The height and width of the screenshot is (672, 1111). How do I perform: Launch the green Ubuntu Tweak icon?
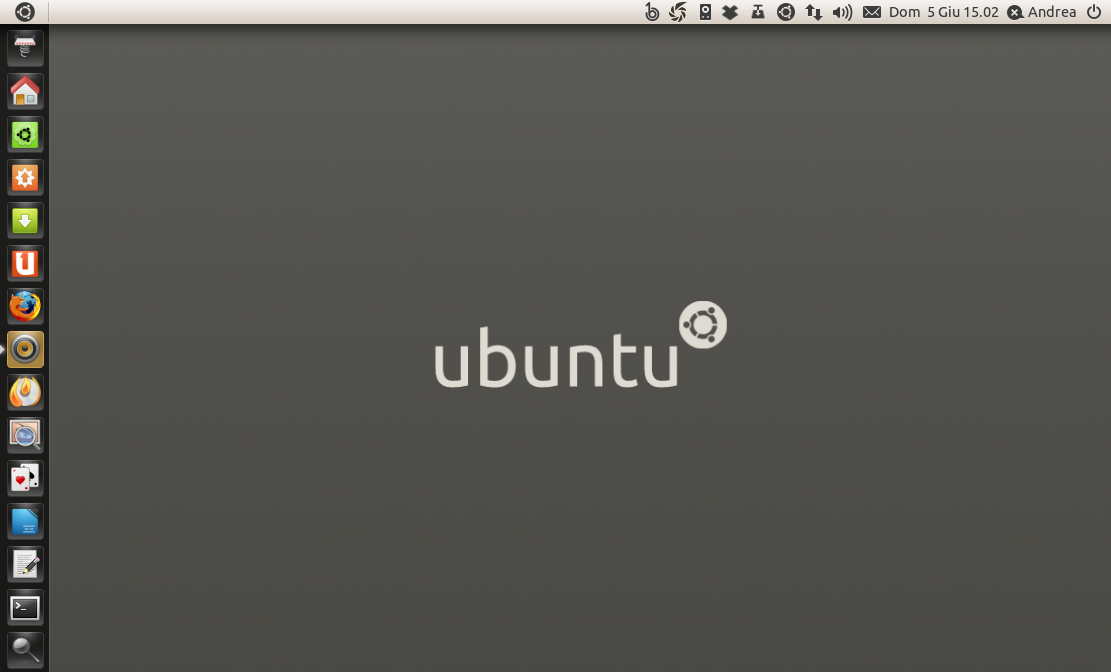coord(26,135)
